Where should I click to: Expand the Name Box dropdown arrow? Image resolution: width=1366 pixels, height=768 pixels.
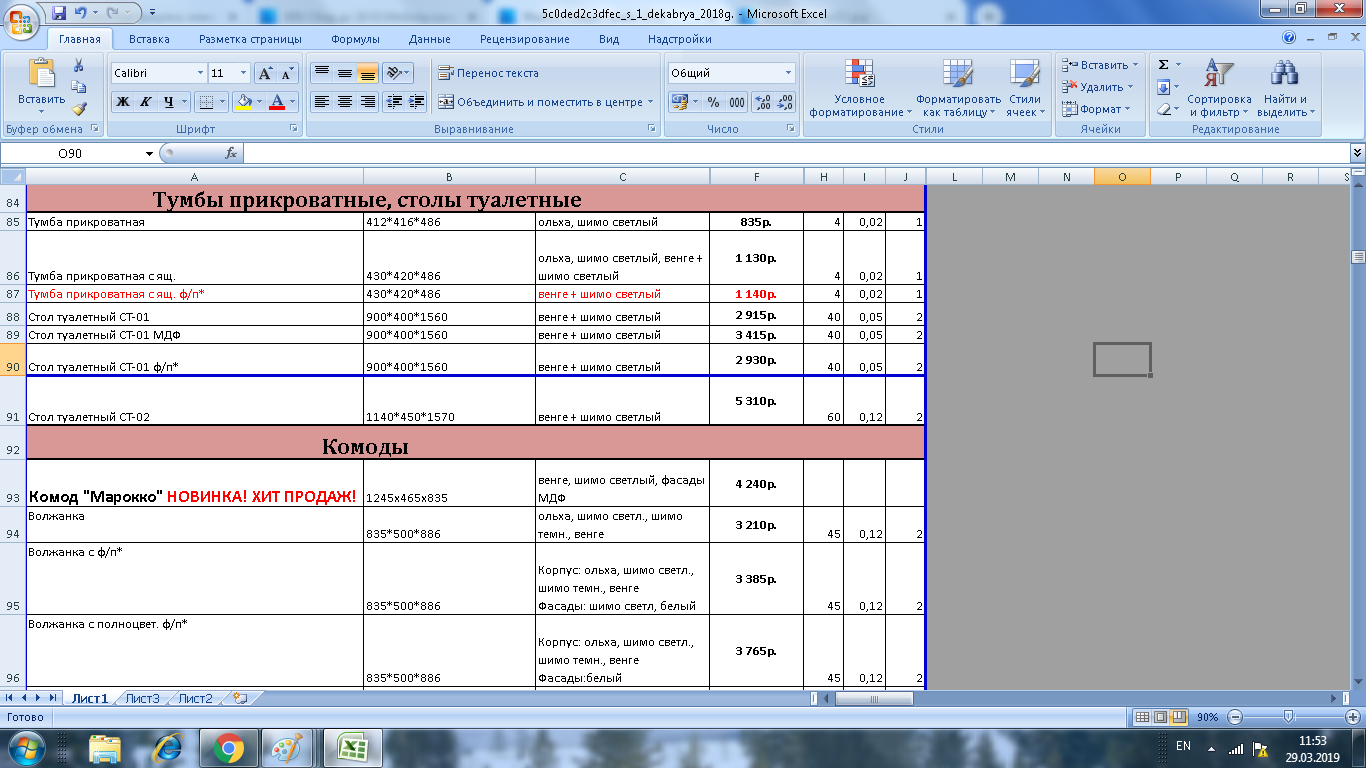[x=150, y=154]
